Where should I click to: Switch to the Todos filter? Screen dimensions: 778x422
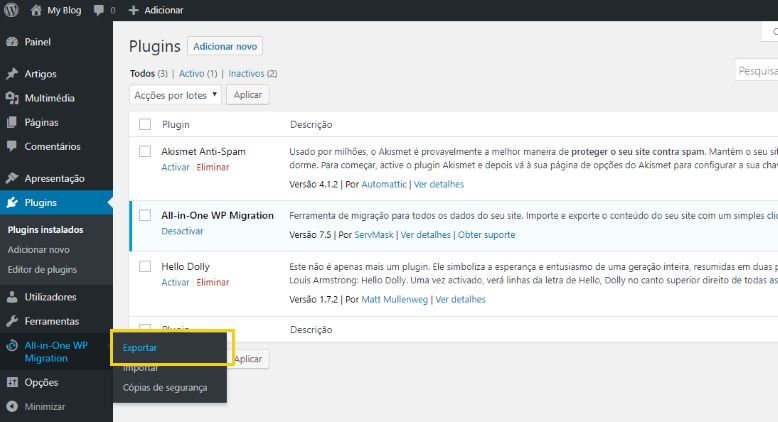(142, 73)
